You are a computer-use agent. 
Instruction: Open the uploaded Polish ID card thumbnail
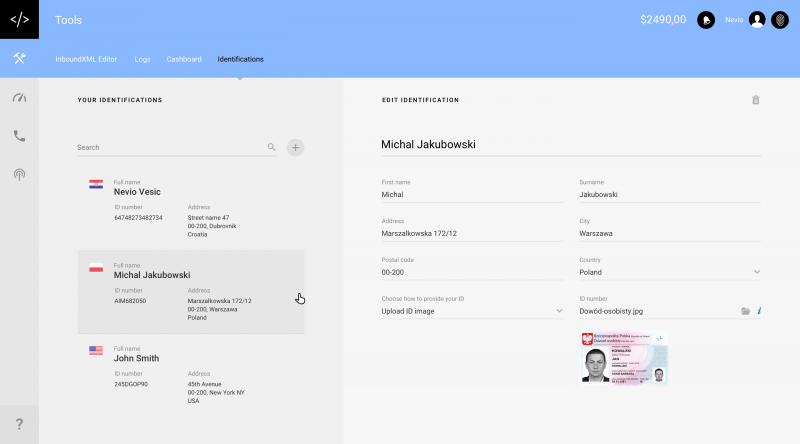[623, 358]
